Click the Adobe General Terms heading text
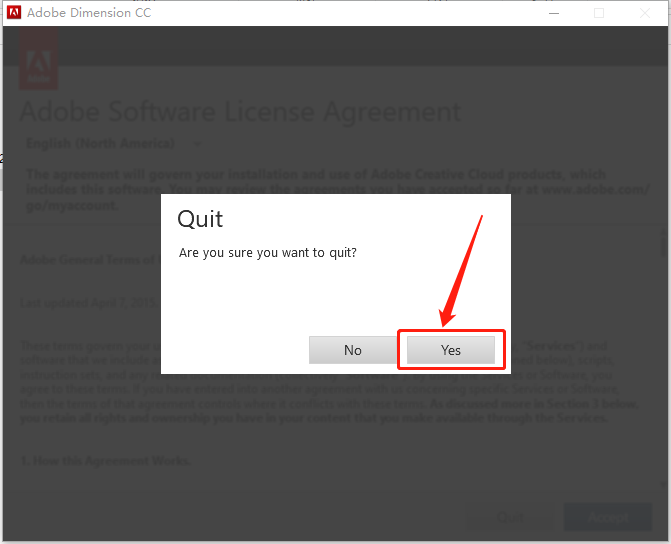The height and width of the screenshot is (544, 671). coord(90,260)
